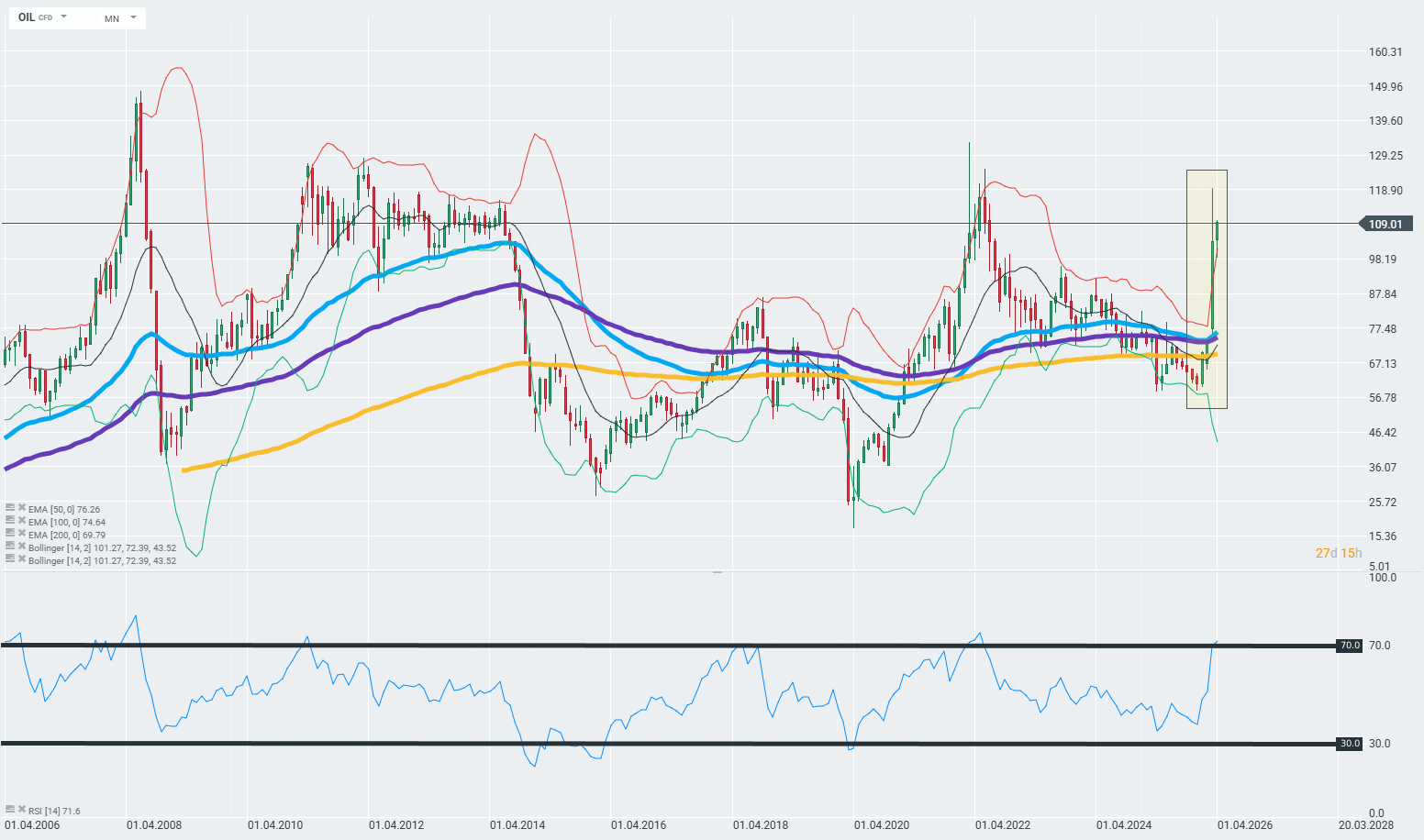This screenshot has width=1424, height=840.
Task: Open the RSI [14] indicator settings
Action: [x=10, y=810]
